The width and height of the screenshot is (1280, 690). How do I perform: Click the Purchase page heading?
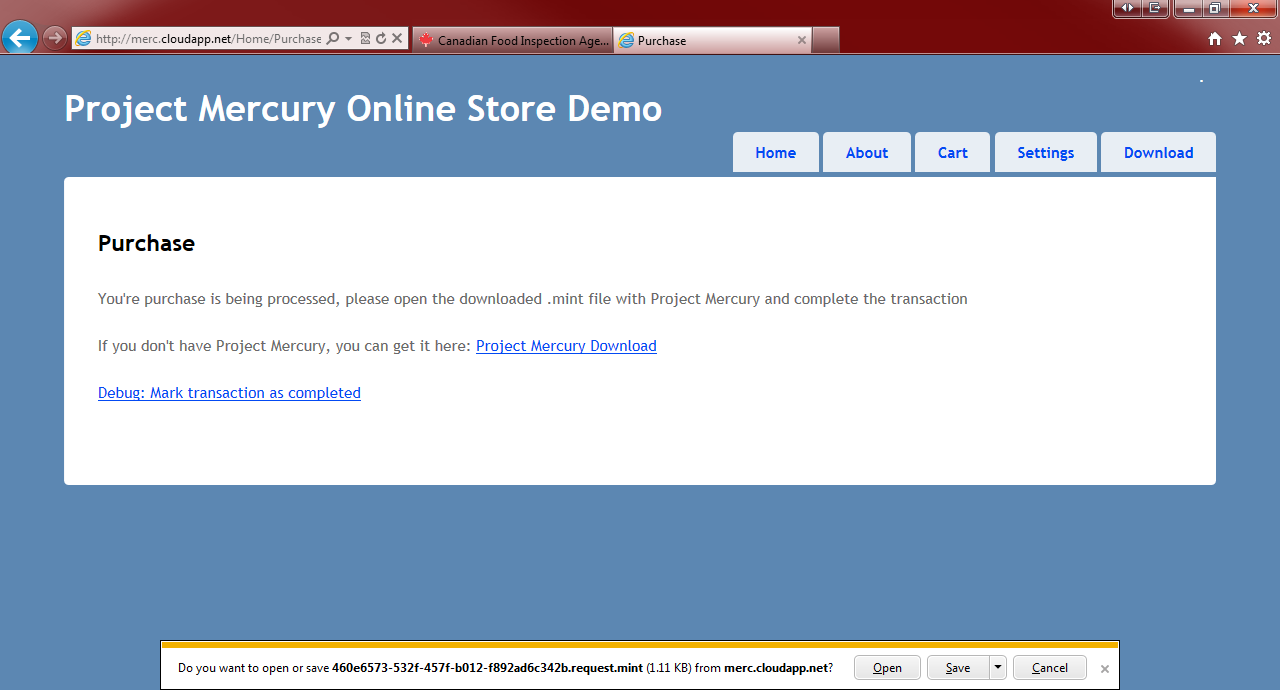146,243
